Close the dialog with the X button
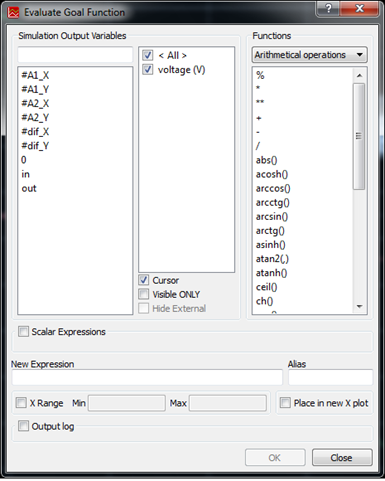 [x=359, y=8]
